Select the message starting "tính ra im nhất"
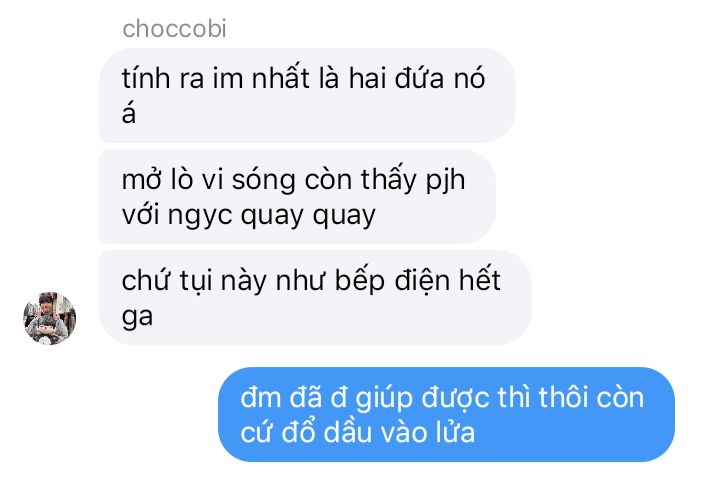 click(x=307, y=95)
